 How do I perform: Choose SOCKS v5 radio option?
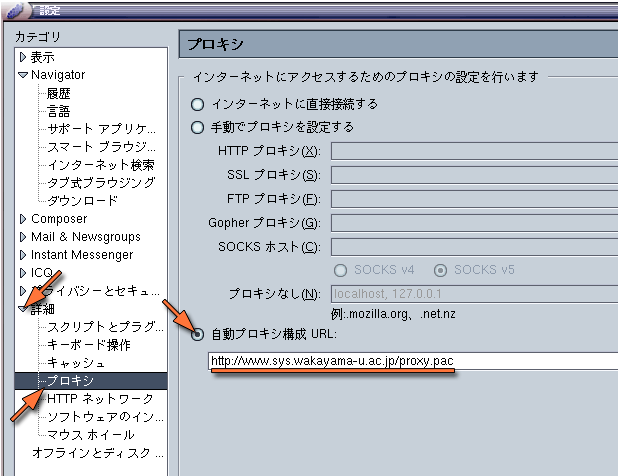tap(440, 270)
